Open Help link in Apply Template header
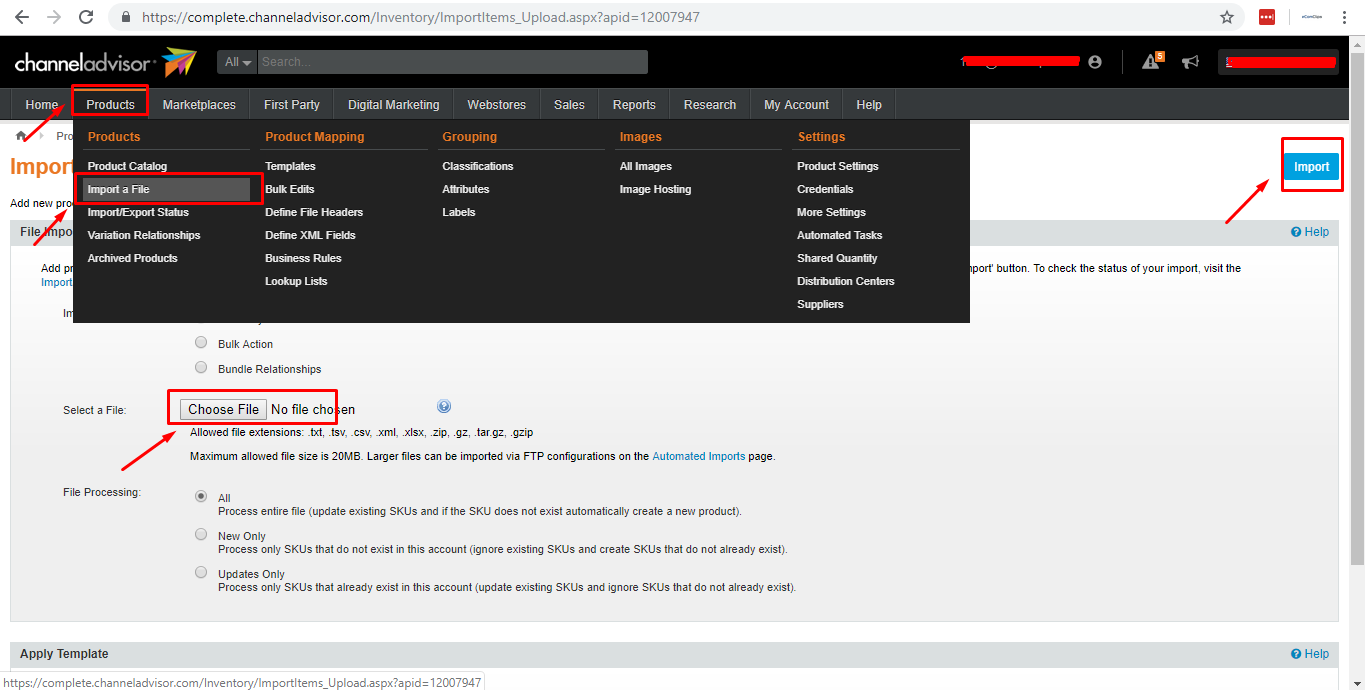Image resolution: width=1365 pixels, height=690 pixels. (1310, 654)
